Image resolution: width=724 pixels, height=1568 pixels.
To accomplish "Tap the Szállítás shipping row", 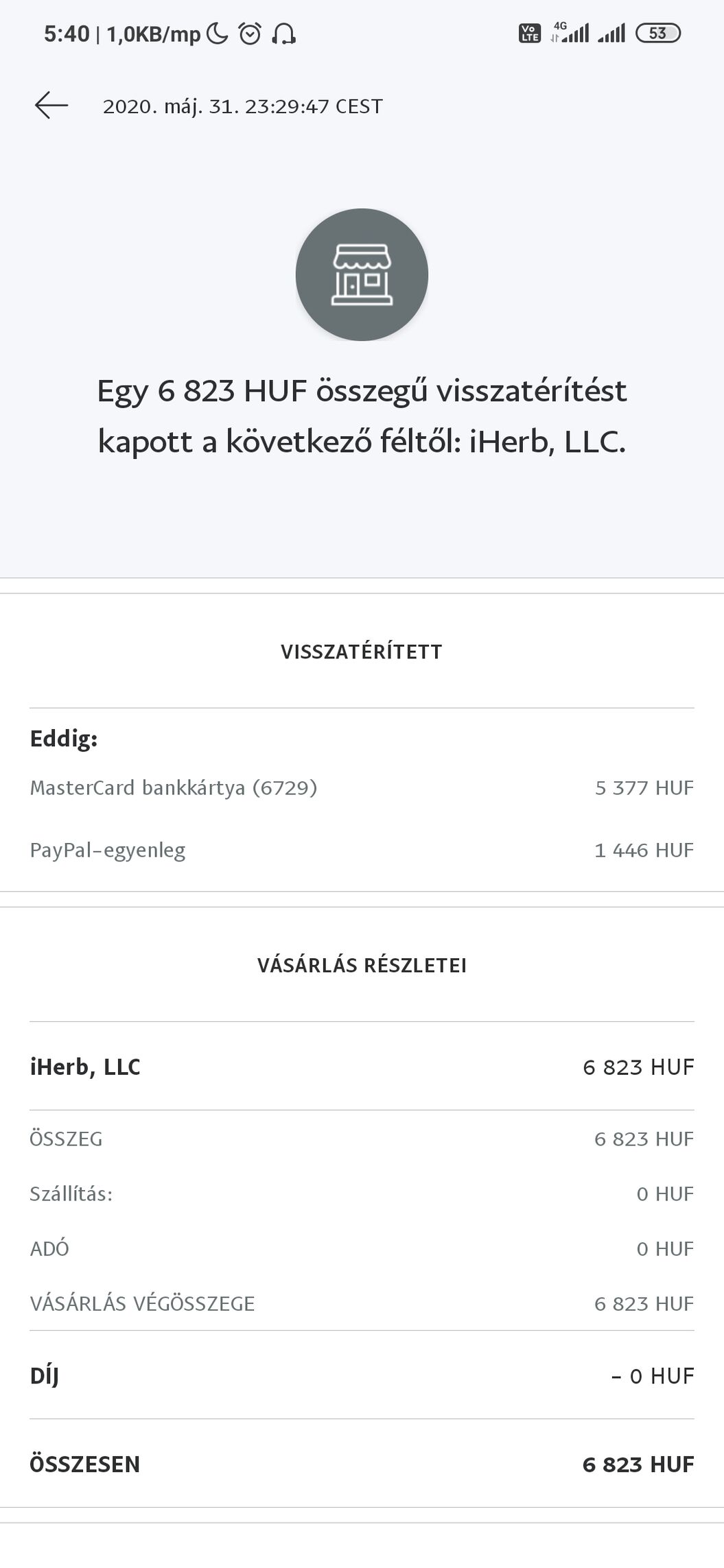I will (362, 1194).
